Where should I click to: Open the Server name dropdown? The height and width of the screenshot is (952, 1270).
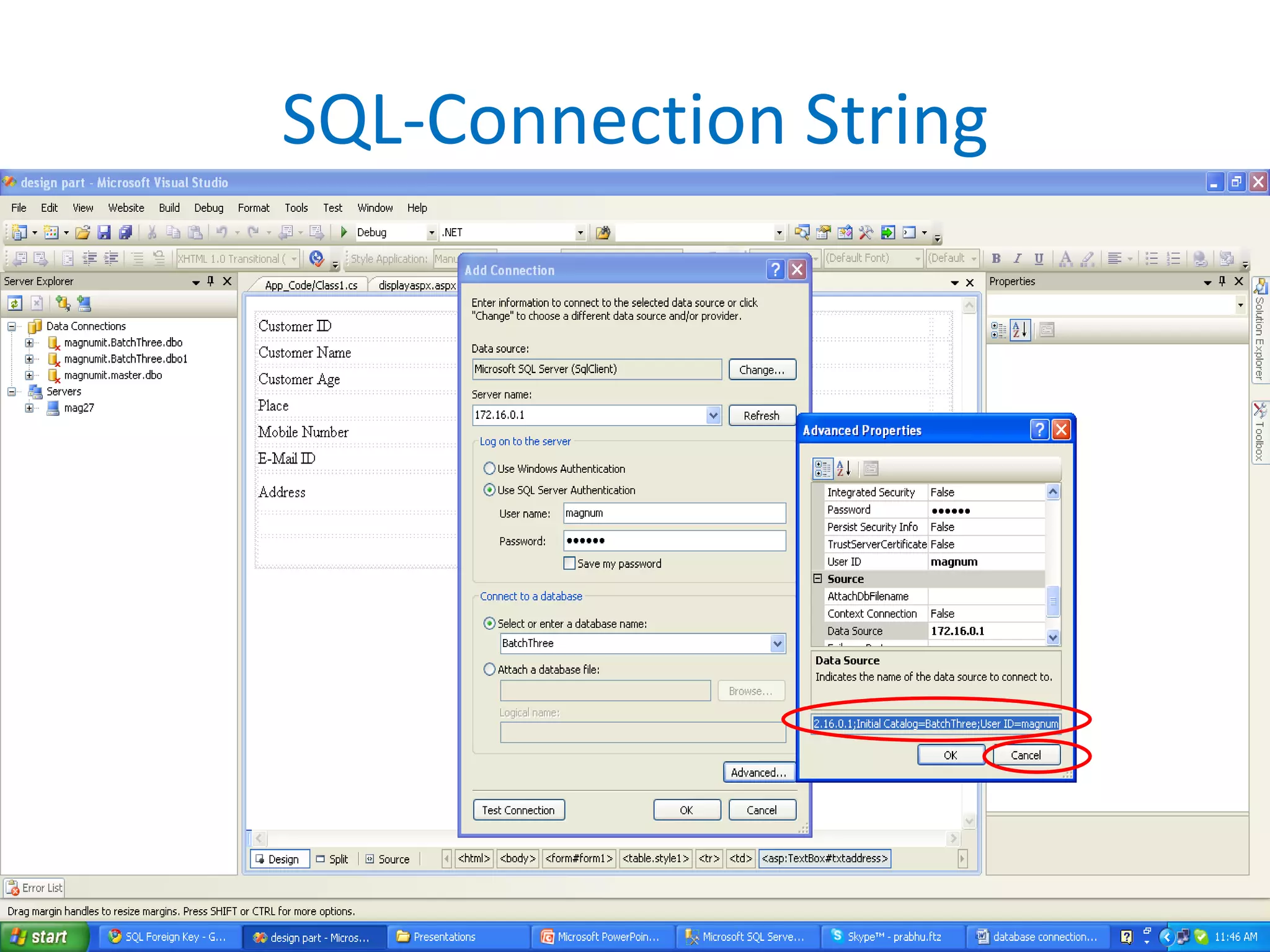coord(713,415)
